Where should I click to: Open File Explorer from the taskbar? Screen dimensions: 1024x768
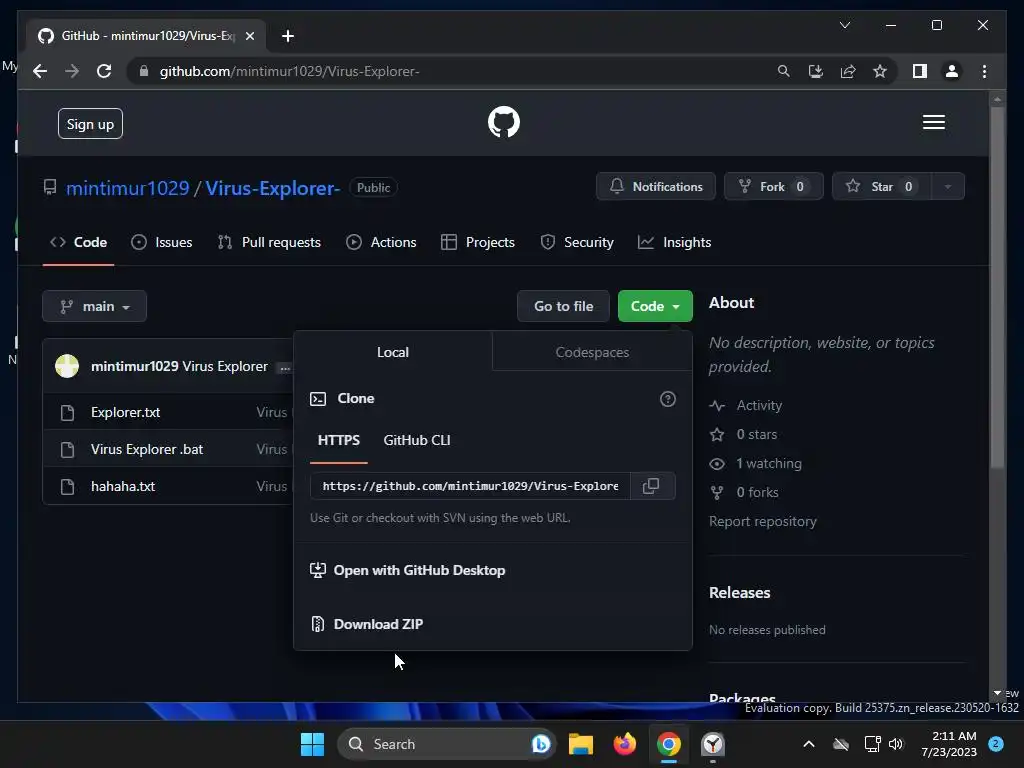(581, 744)
